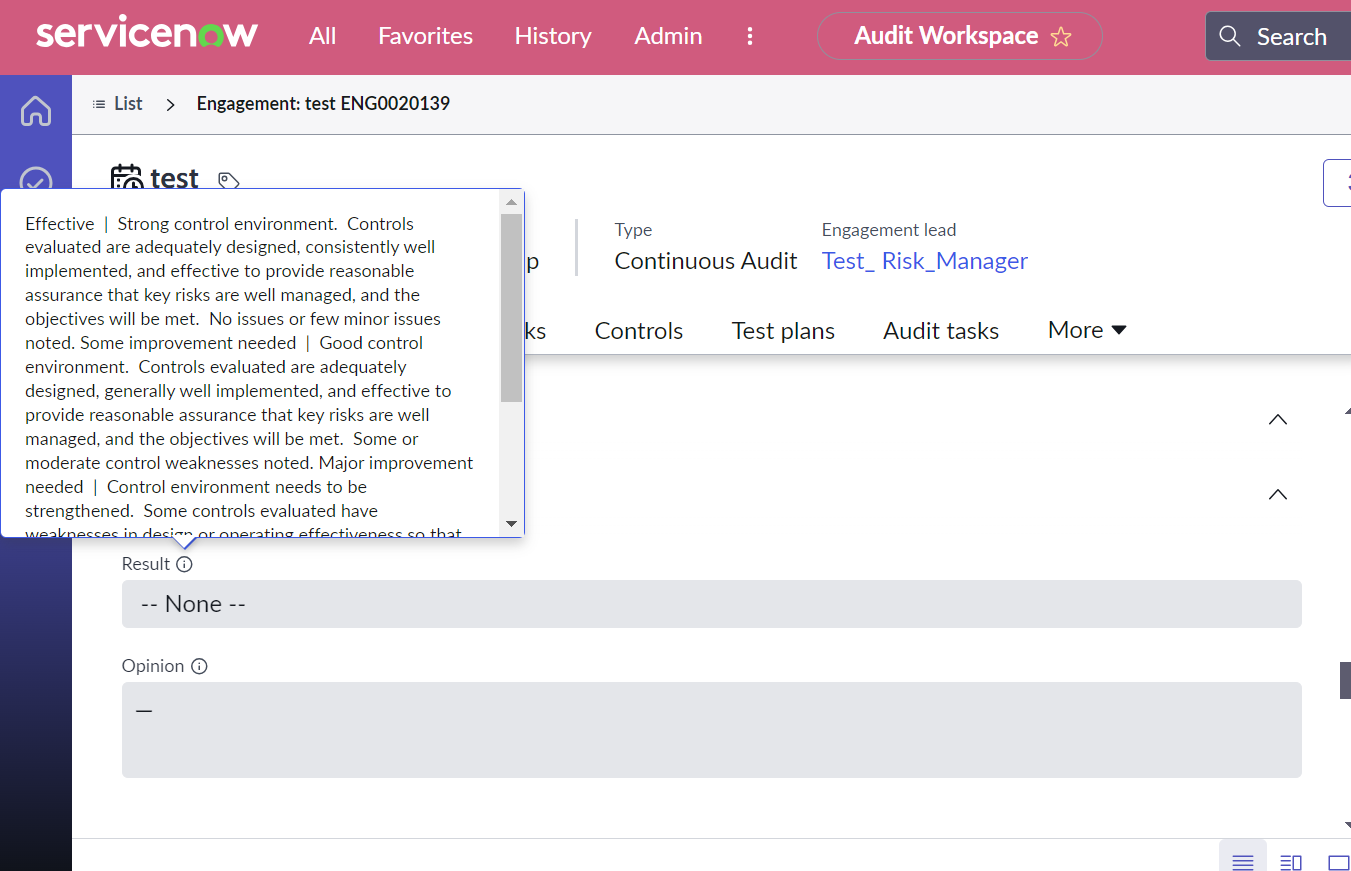This screenshot has height=871, width=1351.
Task: Collapse the upper section chevron
Action: tap(1277, 419)
